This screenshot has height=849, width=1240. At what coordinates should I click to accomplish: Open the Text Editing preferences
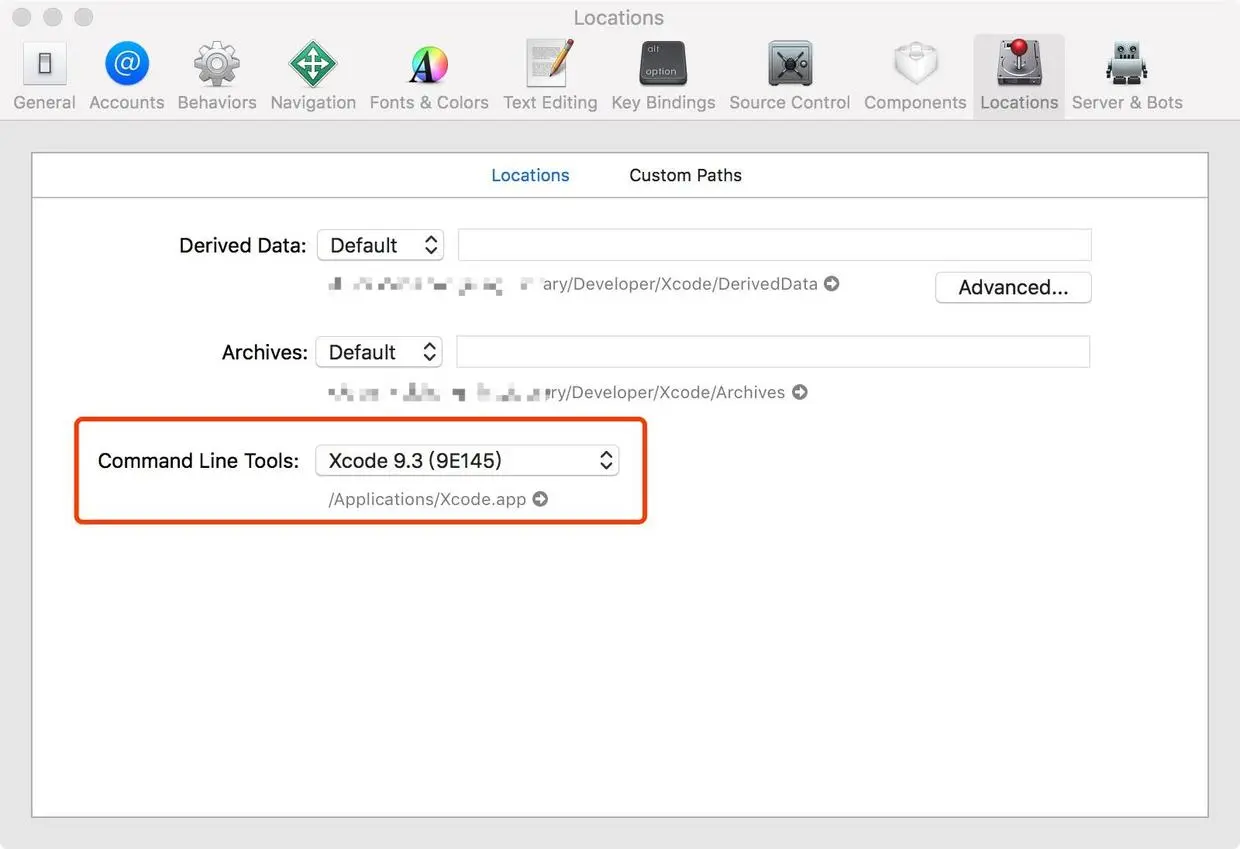tap(550, 76)
